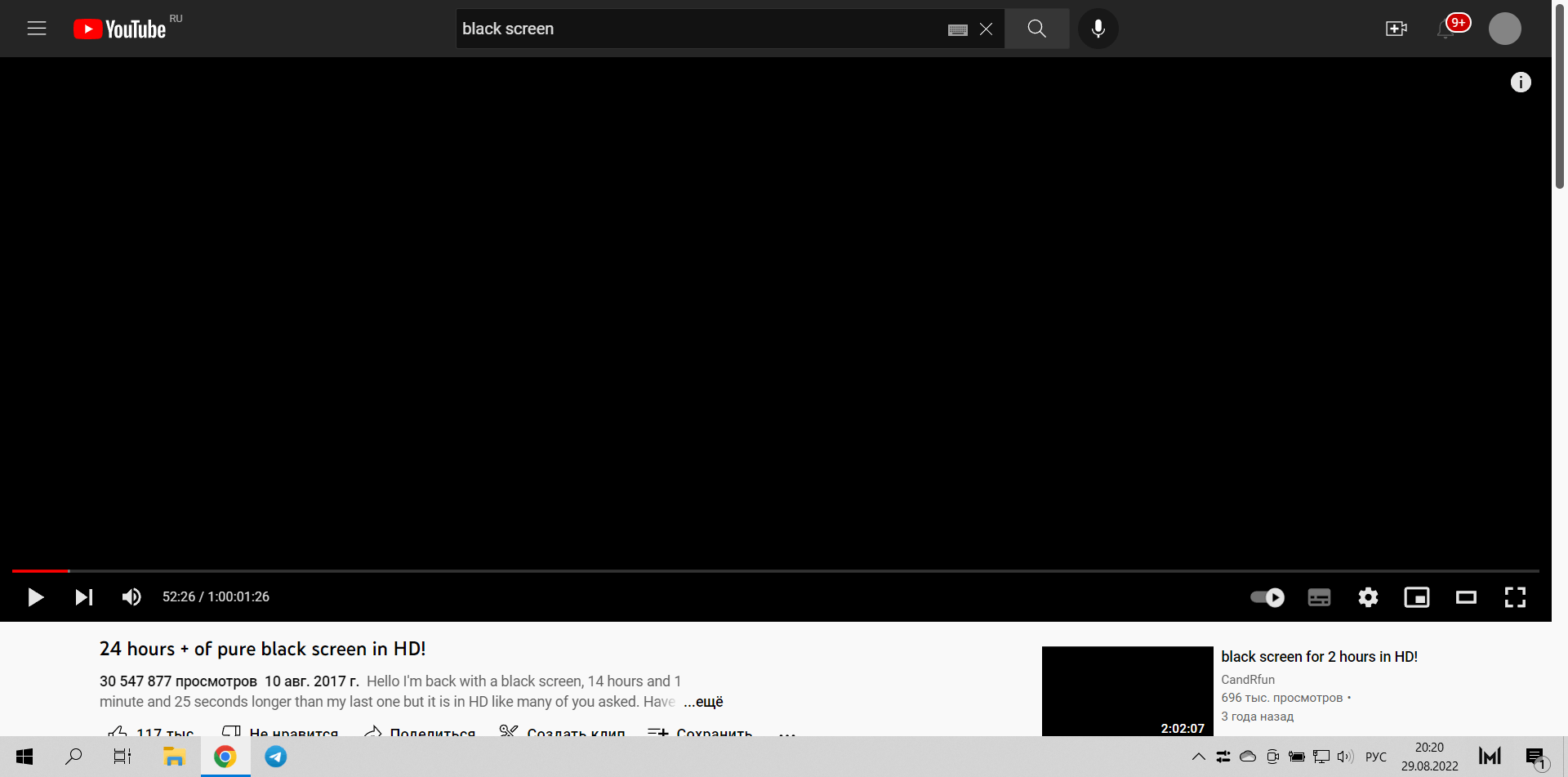Screen dimensions: 1568x777
Task: Go to the YouTube home logo
Action: [x=120, y=29]
